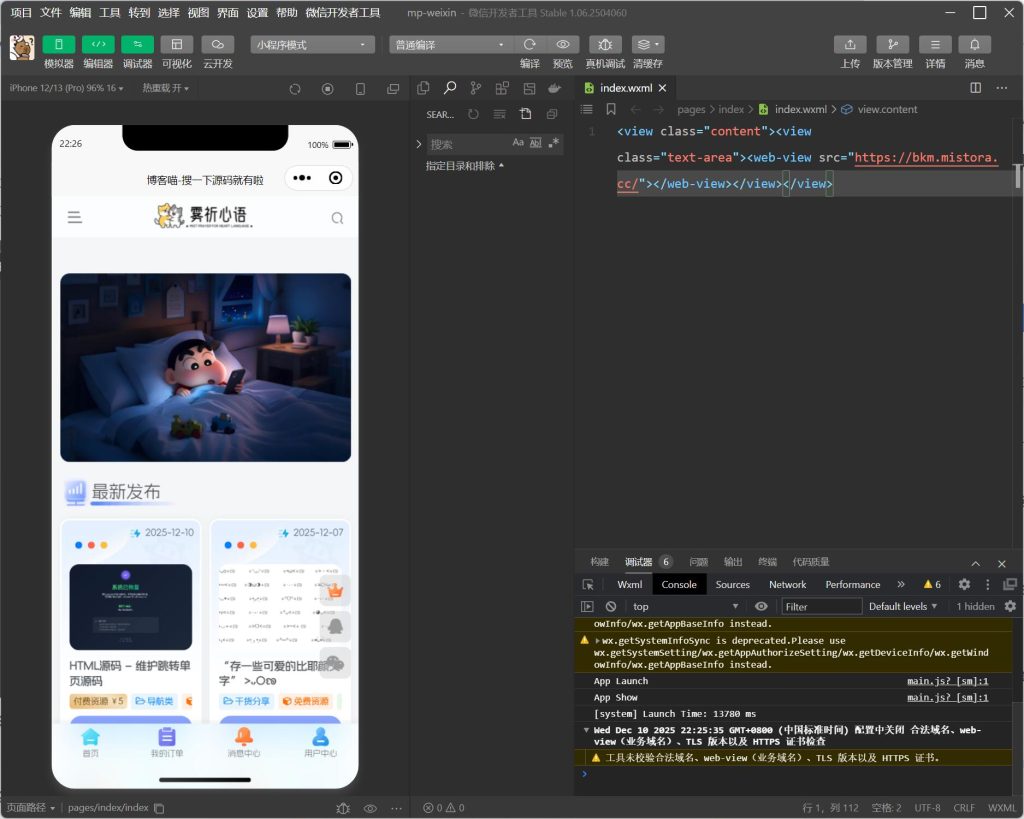
Task: Open the 调试器 debugger from top toolbar
Action: 137,44
